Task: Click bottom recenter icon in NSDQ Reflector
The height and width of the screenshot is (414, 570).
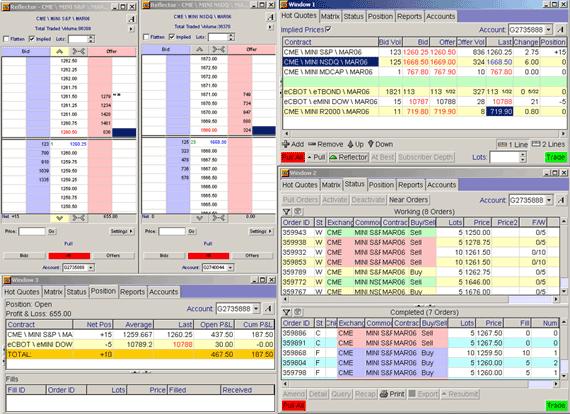Action: (218, 218)
